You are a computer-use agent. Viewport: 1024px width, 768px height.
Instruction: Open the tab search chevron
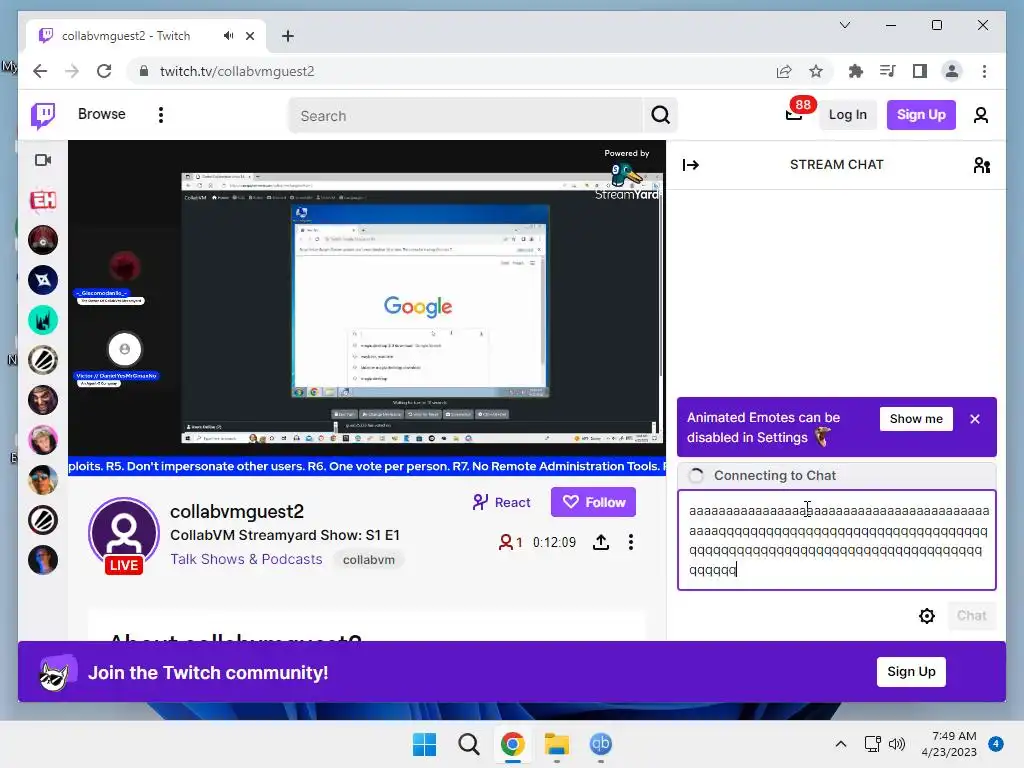(844, 25)
